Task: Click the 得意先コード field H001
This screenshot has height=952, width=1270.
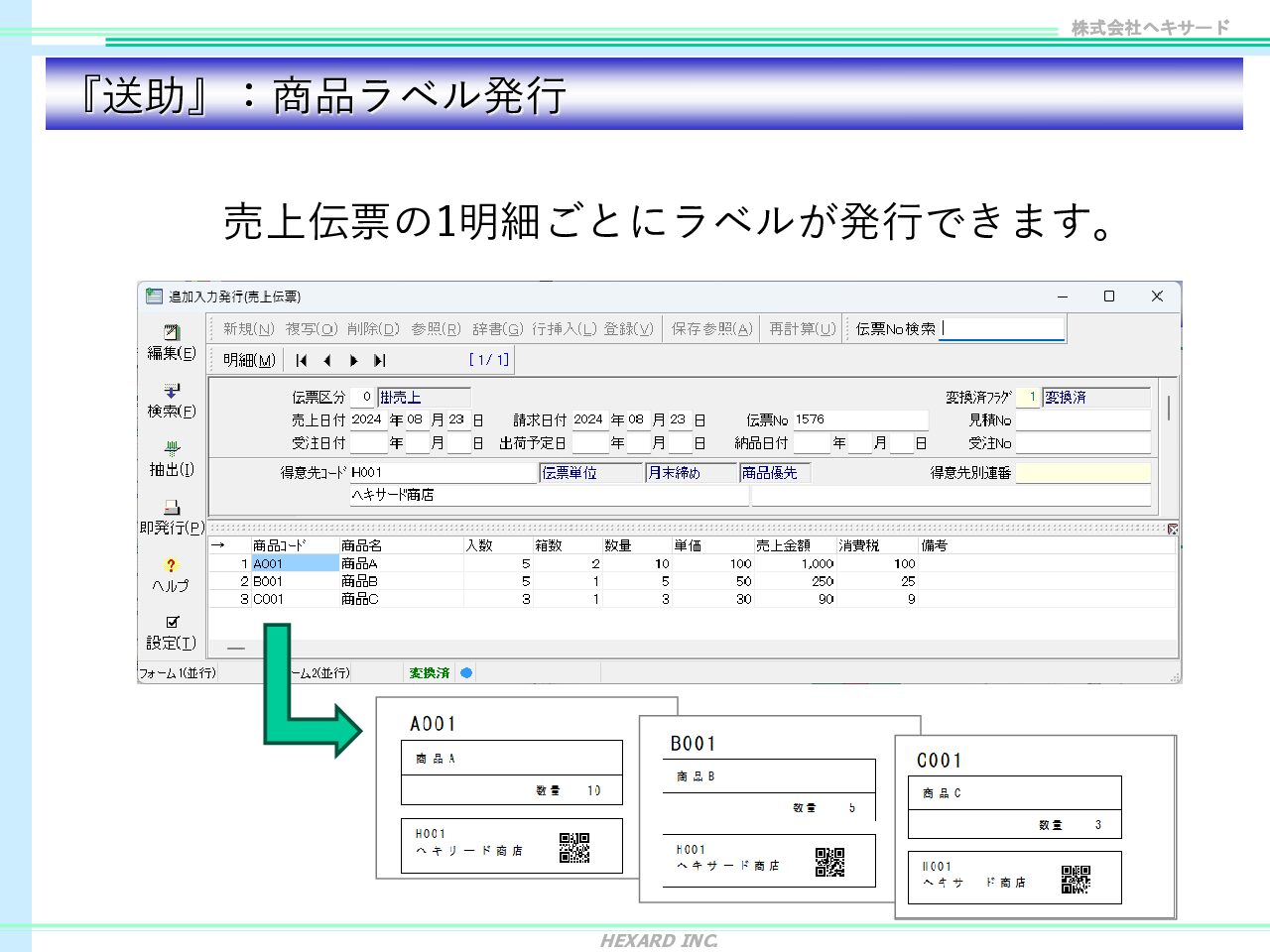Action: coord(444,473)
